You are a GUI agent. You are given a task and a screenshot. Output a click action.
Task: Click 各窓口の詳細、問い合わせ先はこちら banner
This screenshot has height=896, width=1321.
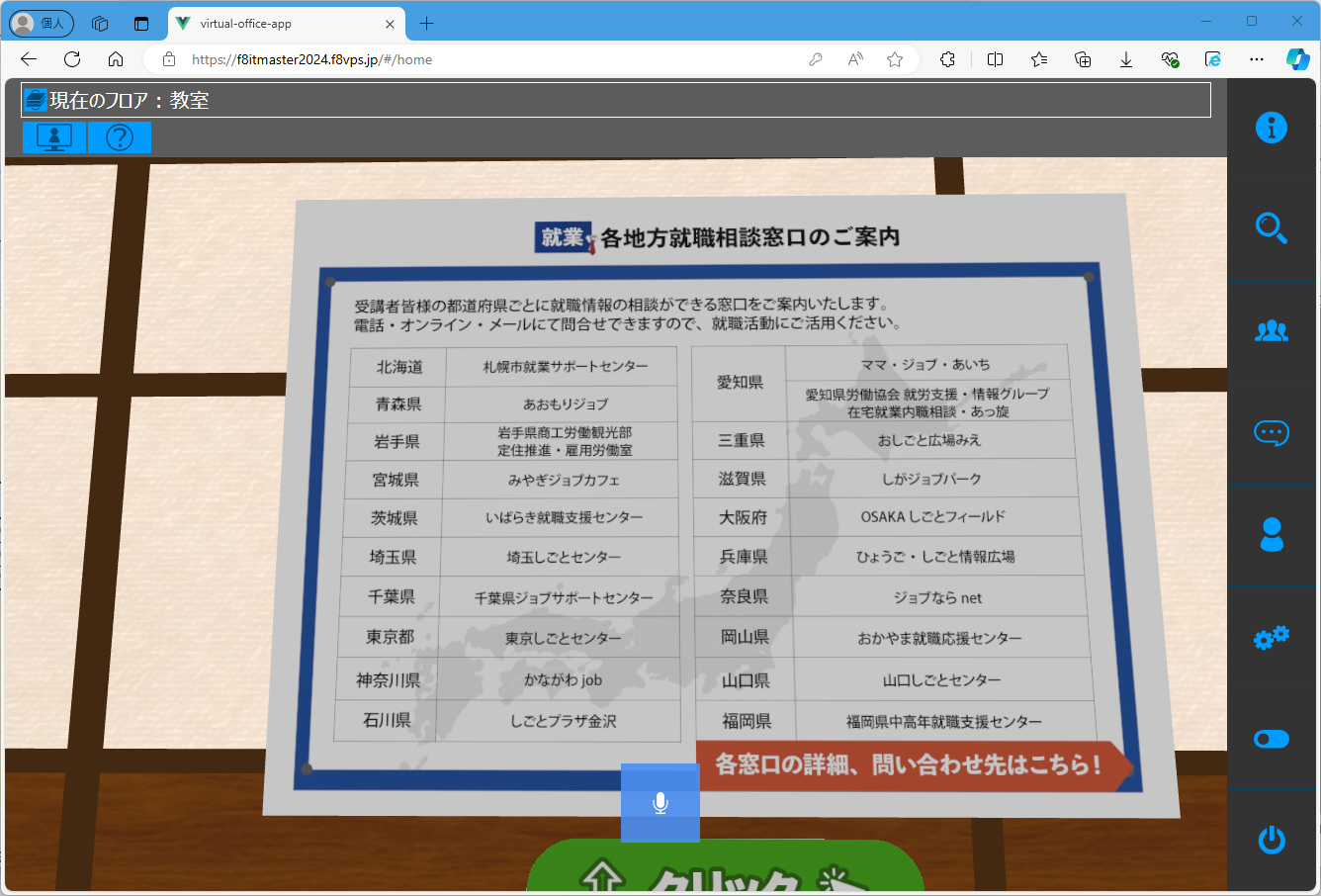[914, 765]
